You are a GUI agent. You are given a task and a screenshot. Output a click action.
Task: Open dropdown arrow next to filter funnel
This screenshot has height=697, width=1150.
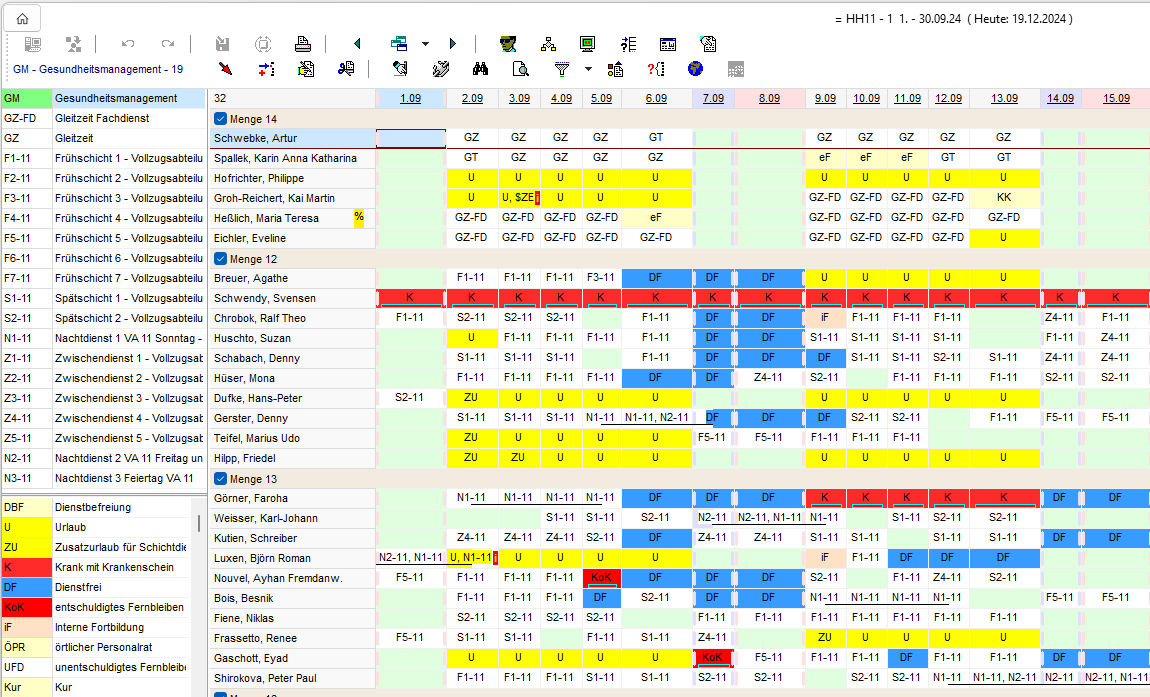point(588,70)
